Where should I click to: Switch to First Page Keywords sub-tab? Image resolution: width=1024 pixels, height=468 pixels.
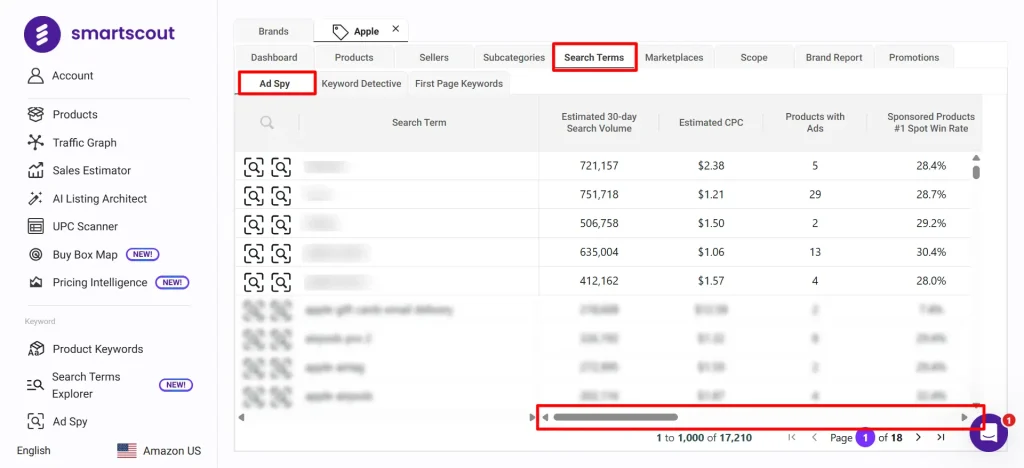pyautogui.click(x=459, y=84)
